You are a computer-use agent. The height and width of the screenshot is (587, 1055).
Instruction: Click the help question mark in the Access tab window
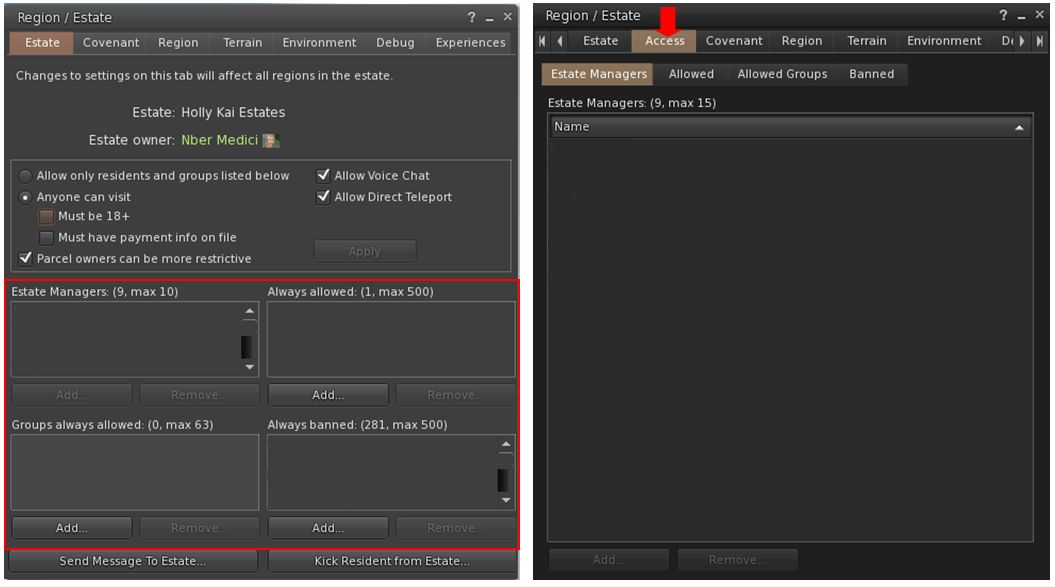(x=1003, y=16)
